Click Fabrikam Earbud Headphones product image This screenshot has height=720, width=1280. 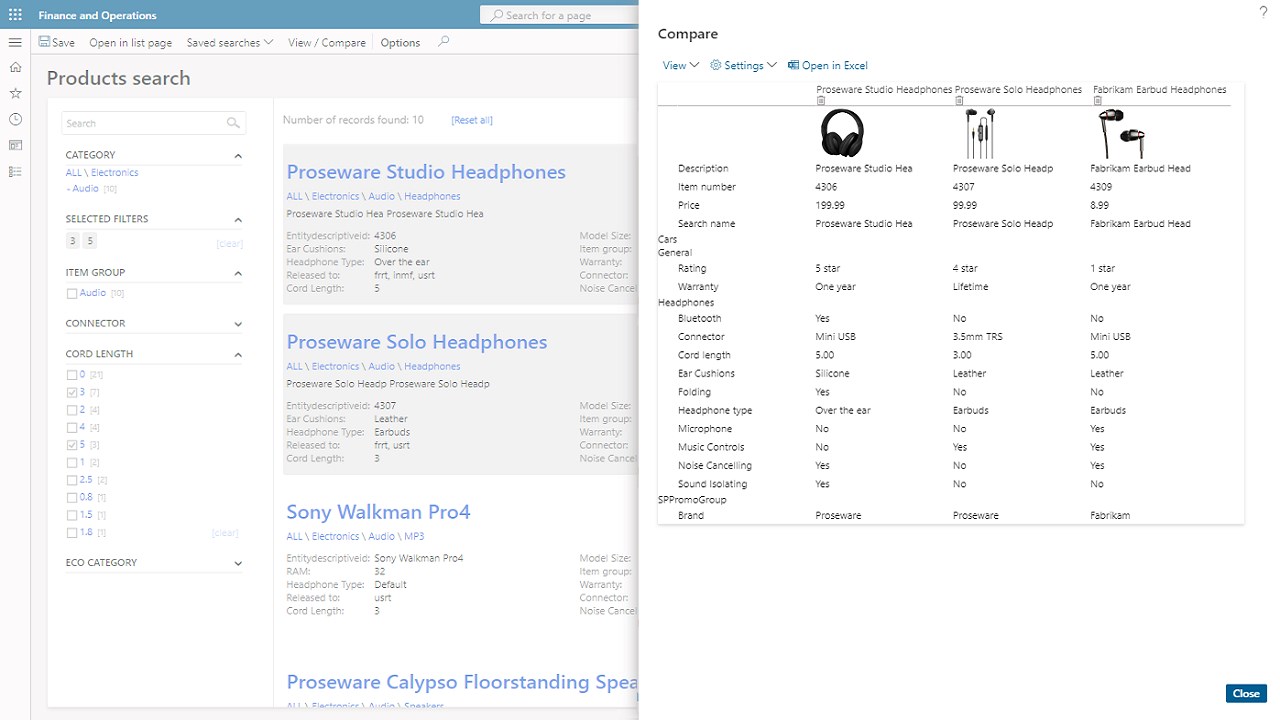click(x=1120, y=133)
